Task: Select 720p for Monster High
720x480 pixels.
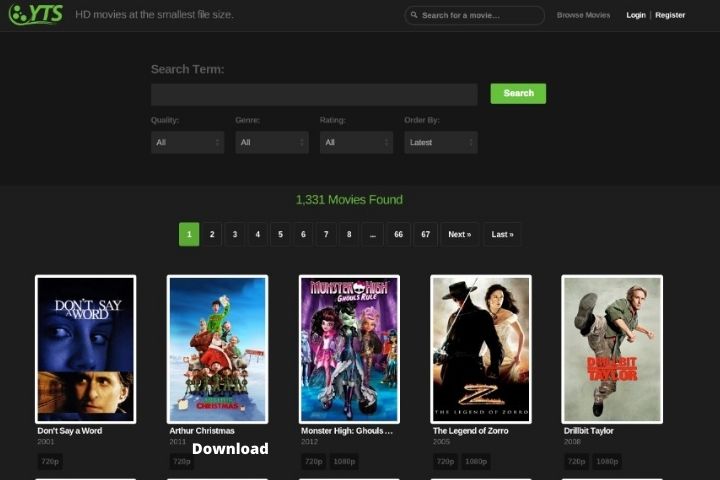Action: click(x=314, y=461)
